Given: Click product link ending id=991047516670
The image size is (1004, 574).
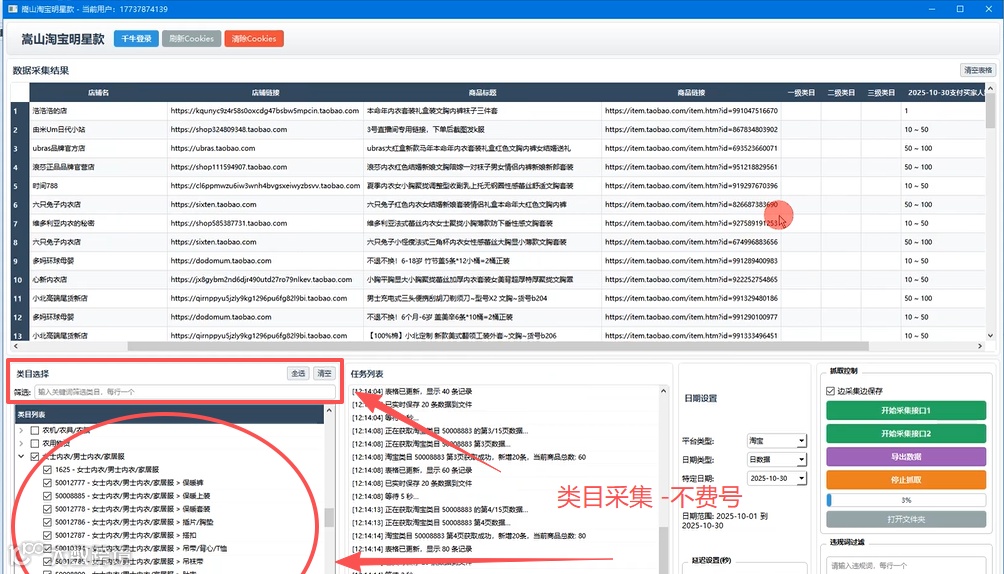Looking at the screenshot, I should point(691,111).
